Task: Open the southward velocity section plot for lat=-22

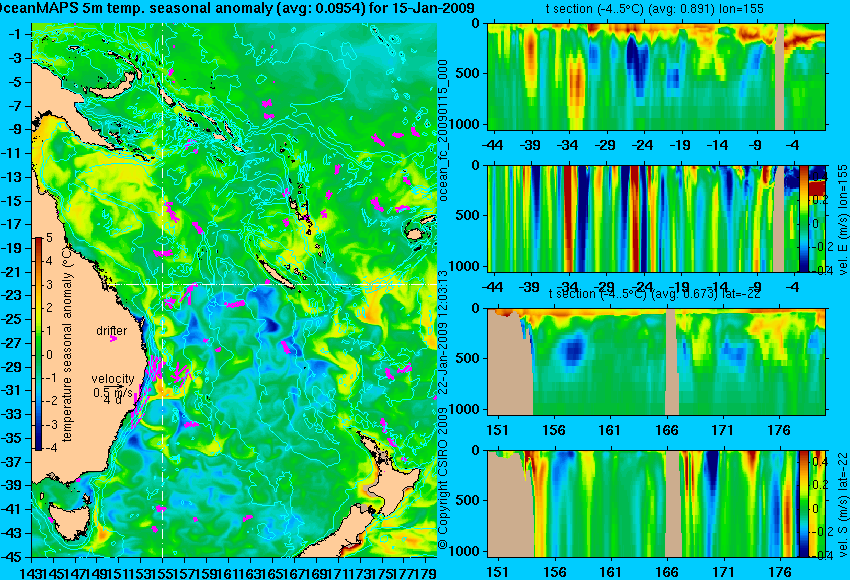Action: click(x=656, y=504)
